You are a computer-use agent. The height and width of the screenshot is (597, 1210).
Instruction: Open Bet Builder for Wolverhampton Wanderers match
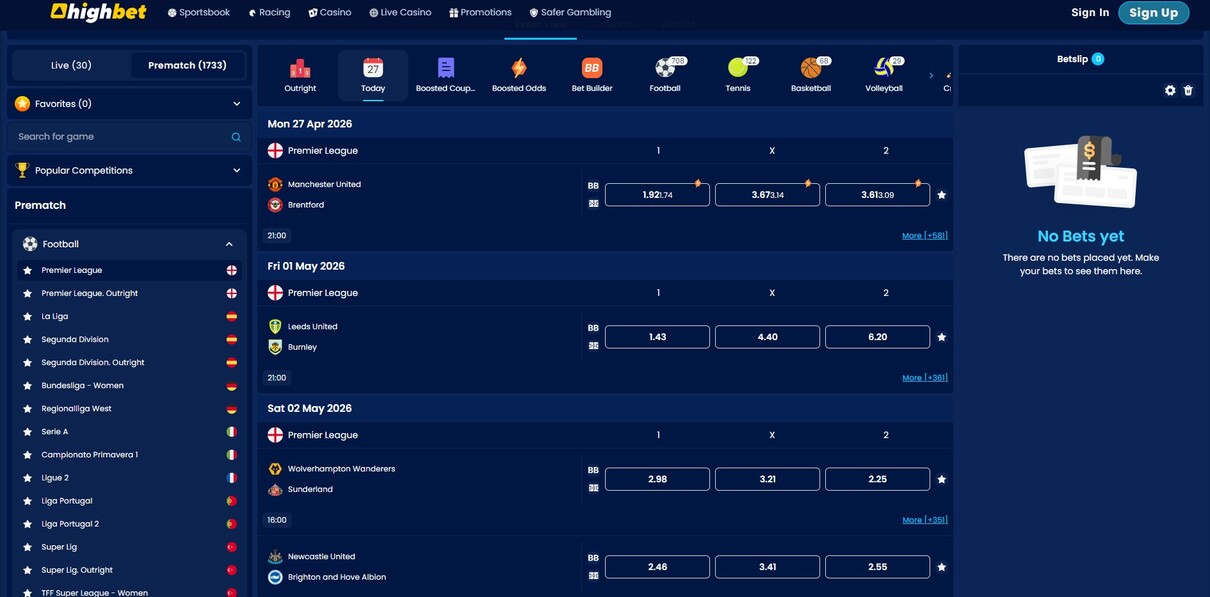tap(593, 470)
